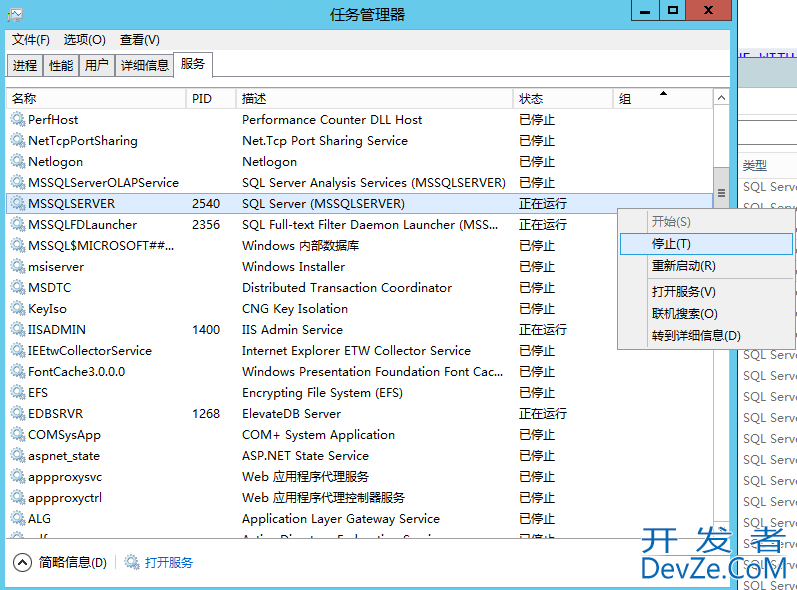Click the gear icon beside FontCache3.0.0.0
The width and height of the screenshot is (797, 590).
[18, 371]
